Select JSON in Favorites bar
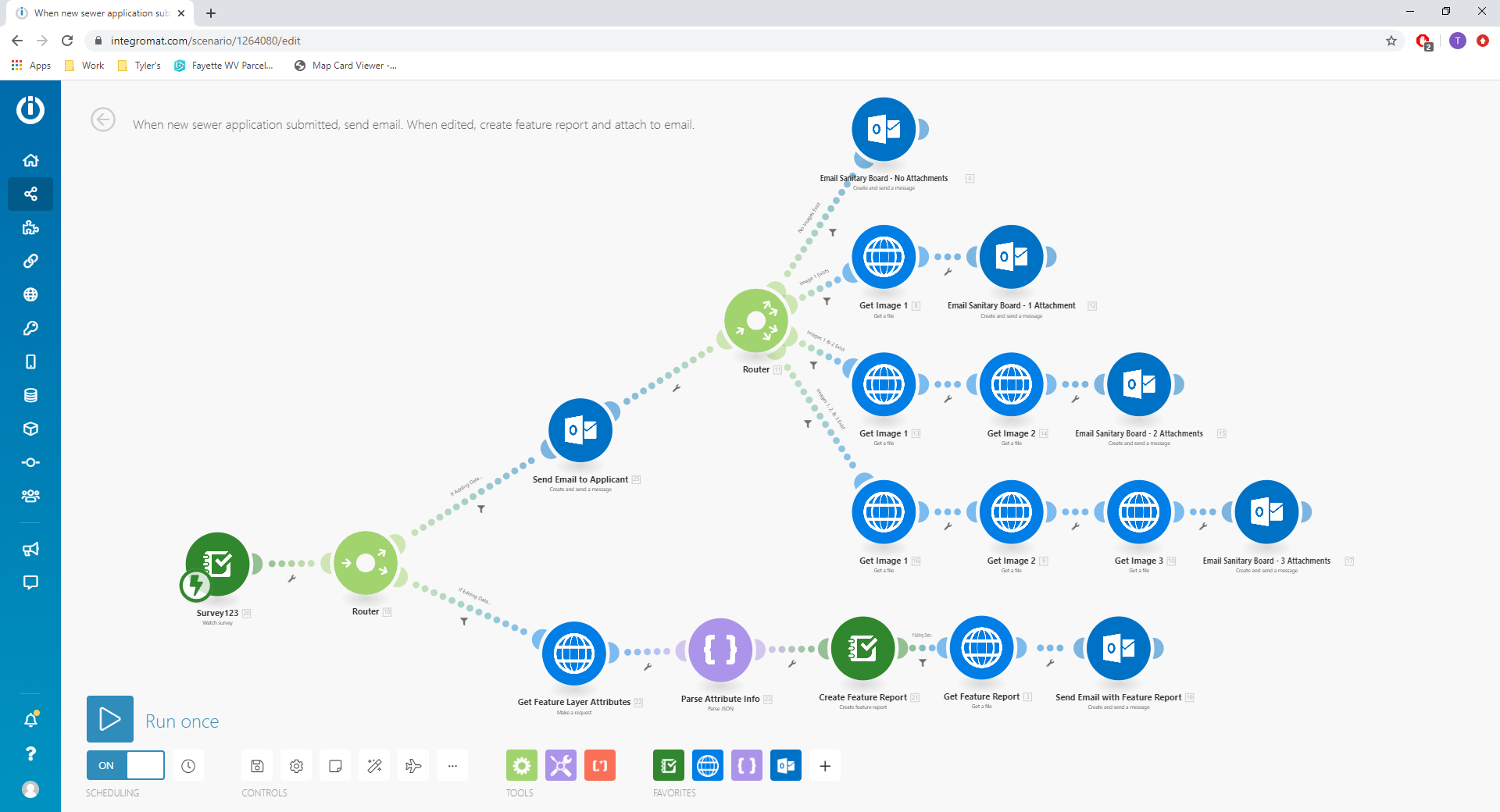The height and width of the screenshot is (812, 1500). pyautogui.click(x=747, y=766)
